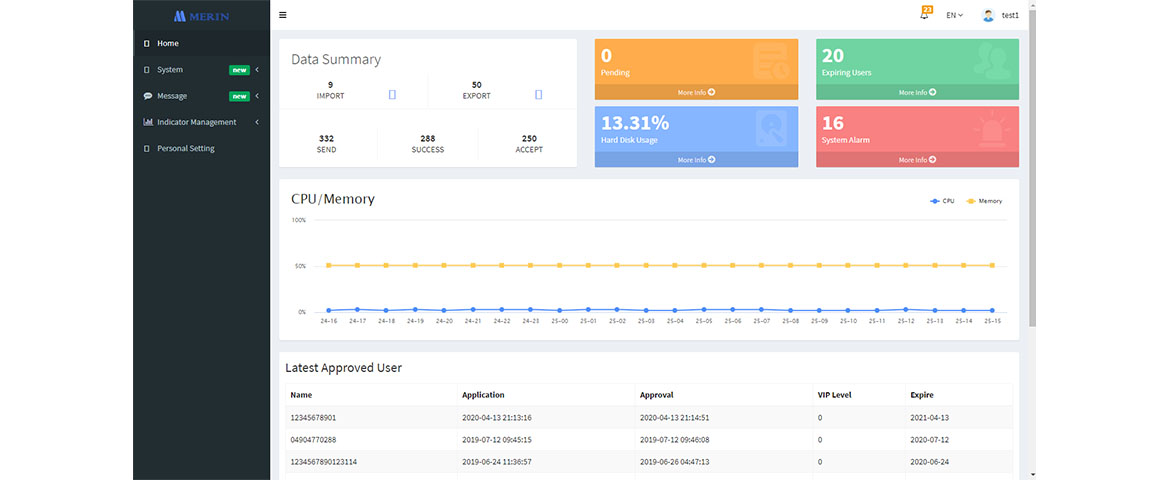
Task: Click the Message chat bubble icon in sidebar
Action: (148, 96)
